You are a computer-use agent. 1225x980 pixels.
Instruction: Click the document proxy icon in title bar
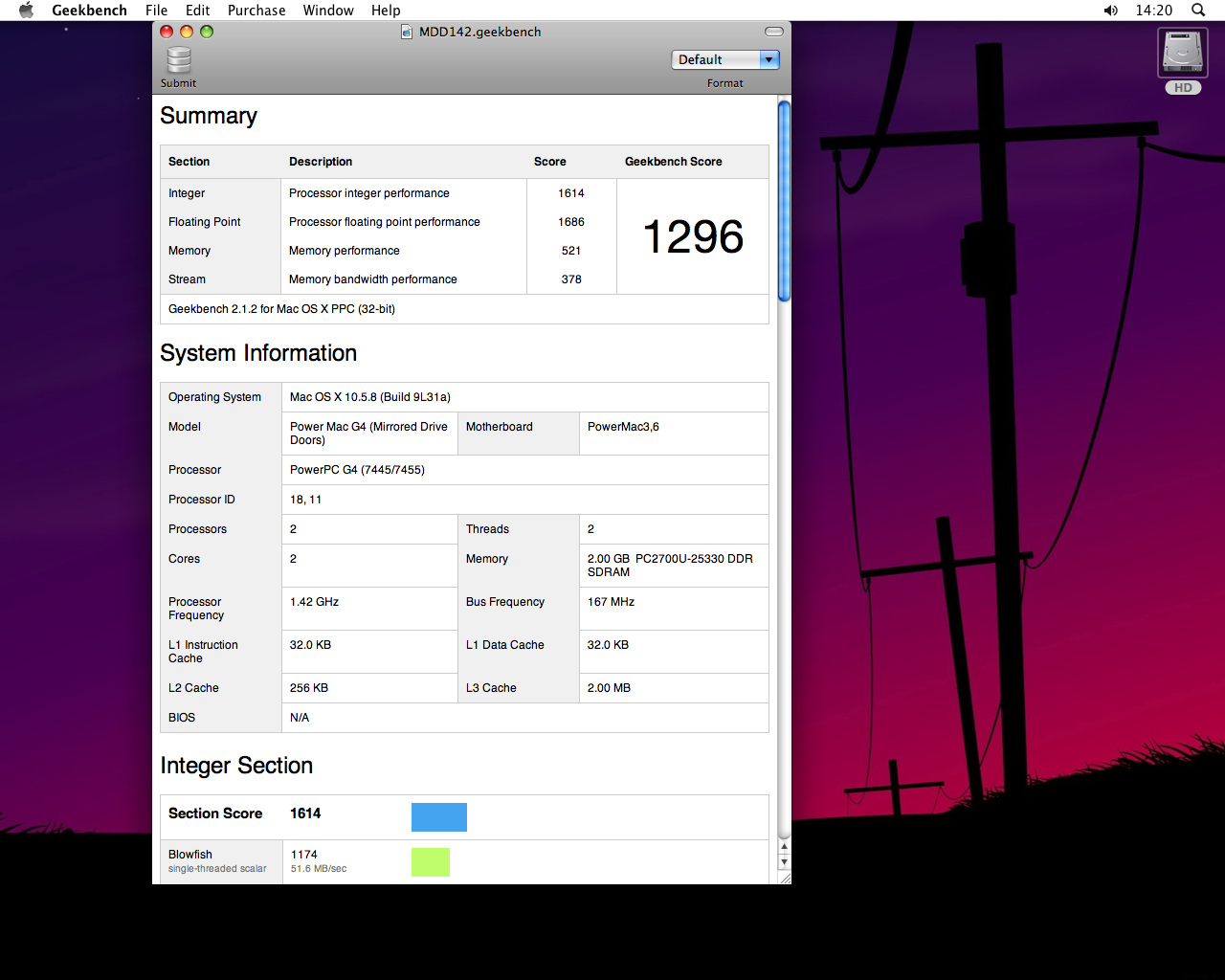pyautogui.click(x=408, y=32)
